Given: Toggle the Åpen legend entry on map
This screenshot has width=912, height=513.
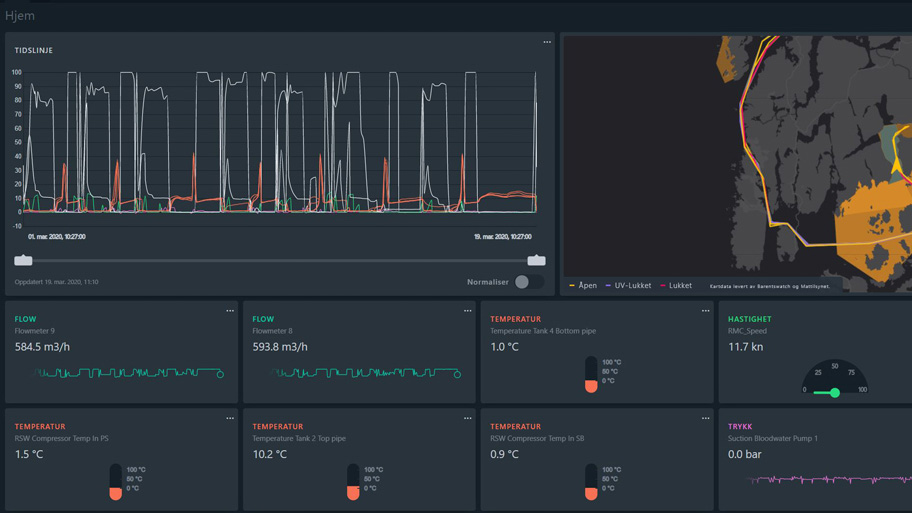Looking at the screenshot, I should click(x=584, y=286).
